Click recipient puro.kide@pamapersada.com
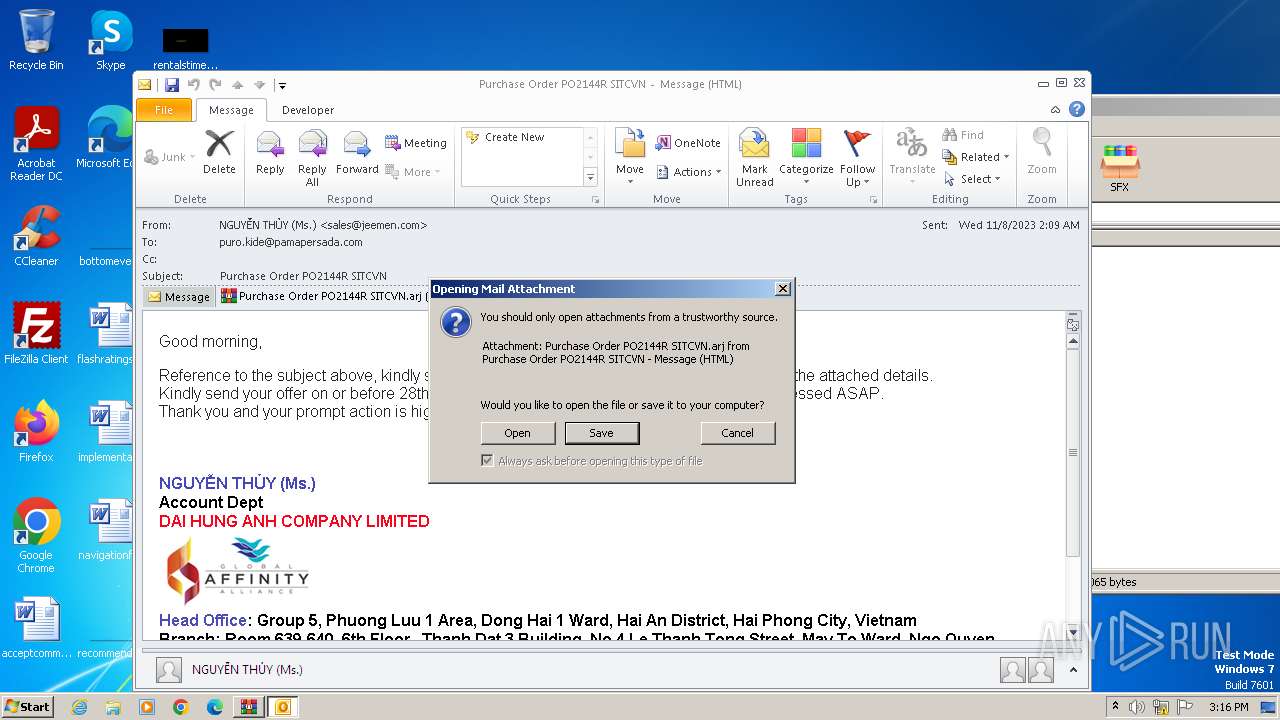This screenshot has height=720, width=1280. (291, 242)
